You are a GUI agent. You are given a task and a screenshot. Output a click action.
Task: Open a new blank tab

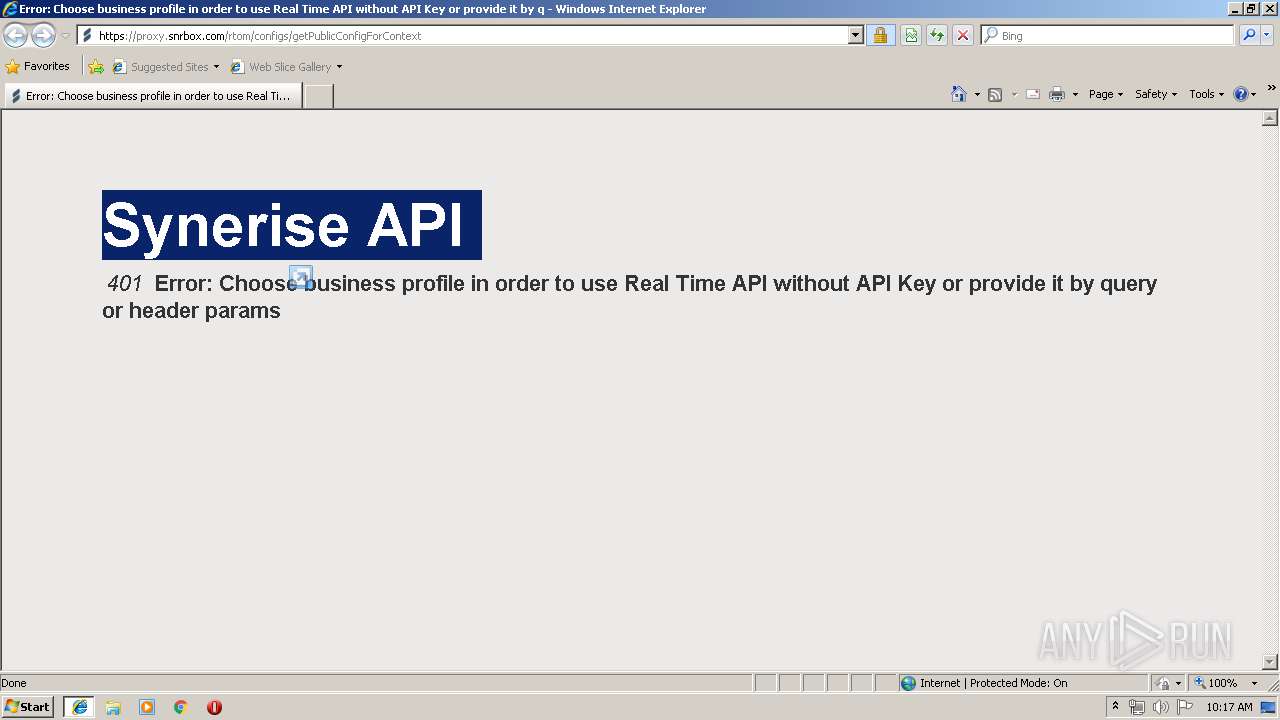318,96
